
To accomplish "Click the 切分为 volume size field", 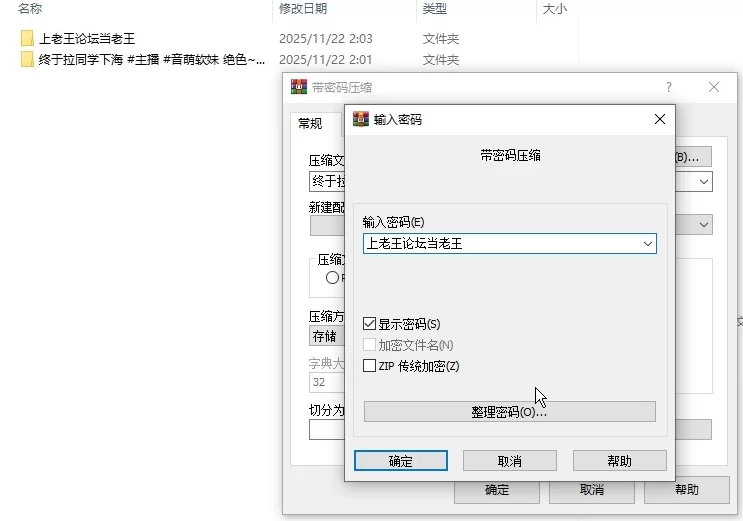I will (x=327, y=430).
